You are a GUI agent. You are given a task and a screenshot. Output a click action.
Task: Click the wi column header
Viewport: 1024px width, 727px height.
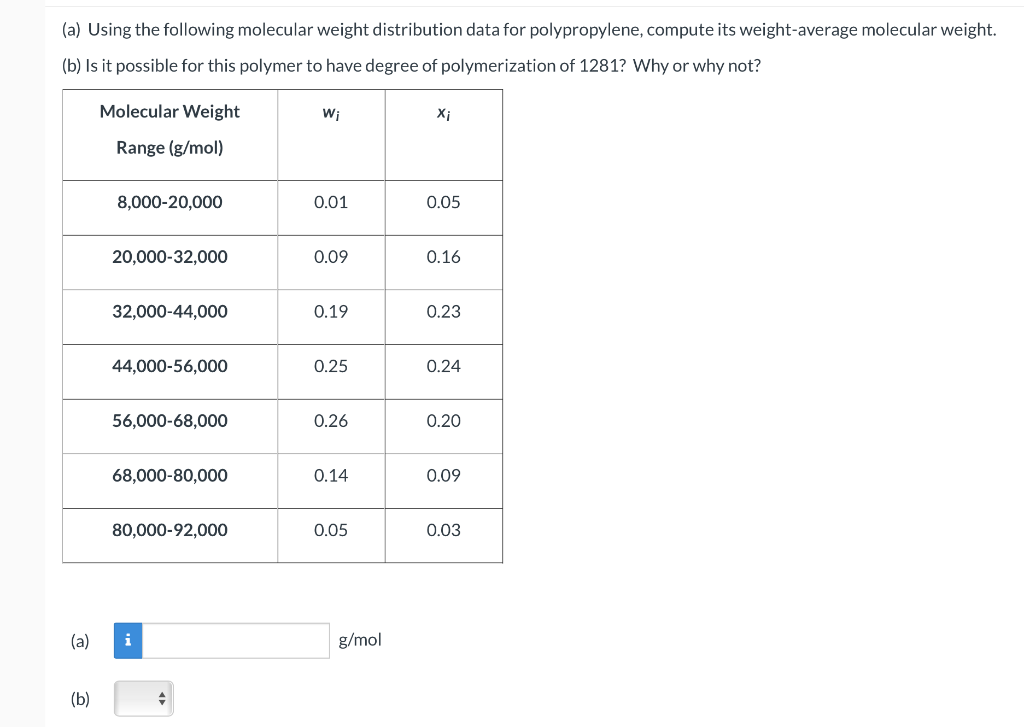330,112
